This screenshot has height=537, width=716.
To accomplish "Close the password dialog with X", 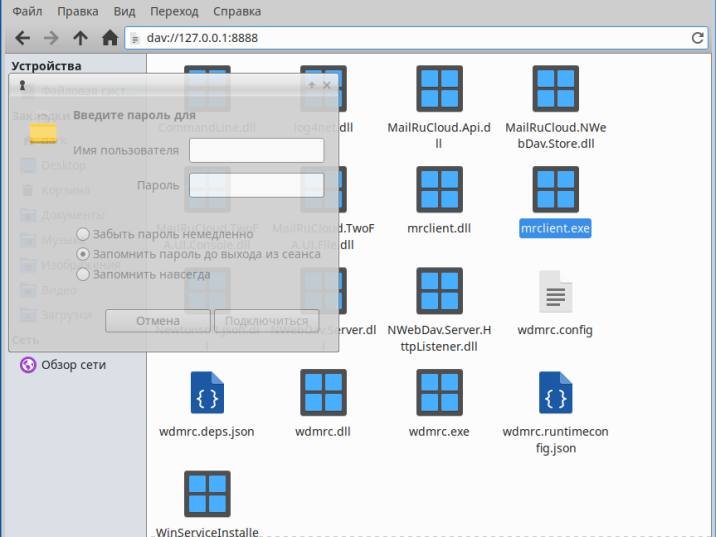I will (327, 85).
